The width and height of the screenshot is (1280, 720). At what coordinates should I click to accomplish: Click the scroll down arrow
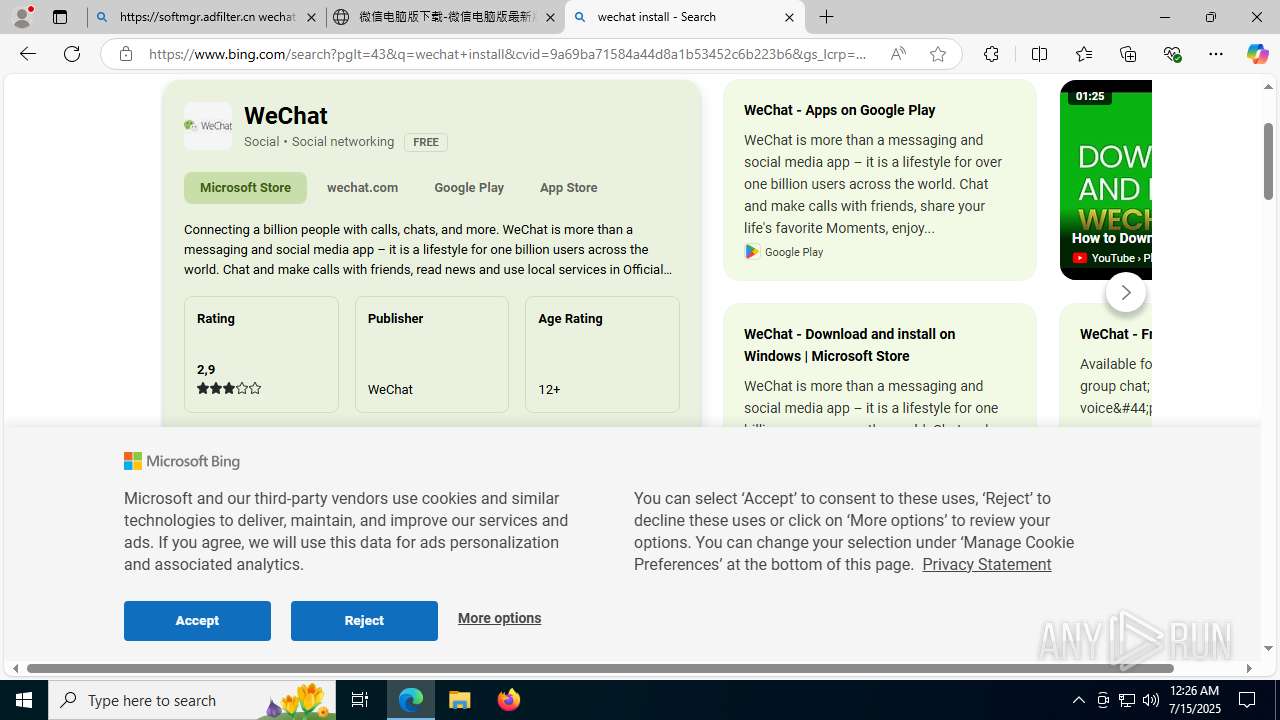coord(1268,648)
